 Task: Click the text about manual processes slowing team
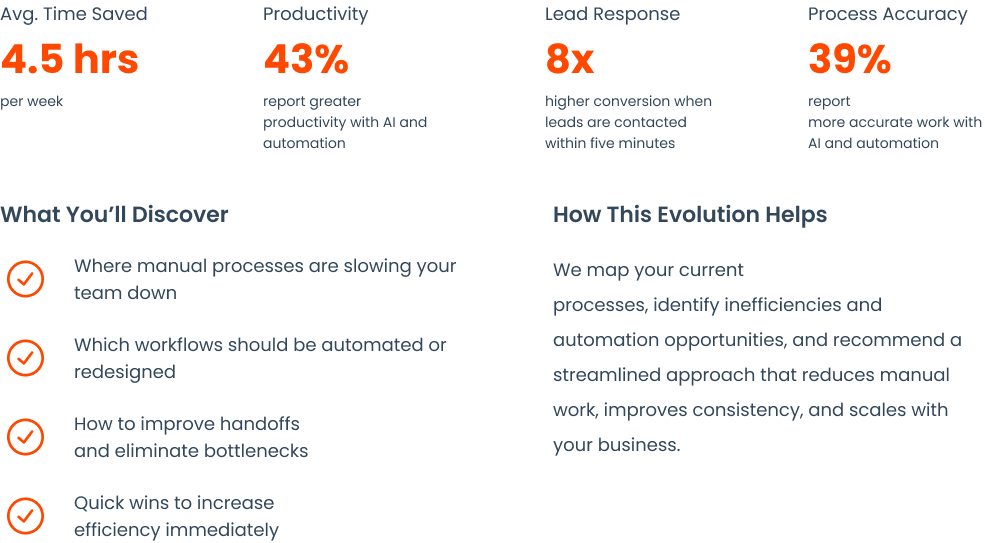click(265, 279)
